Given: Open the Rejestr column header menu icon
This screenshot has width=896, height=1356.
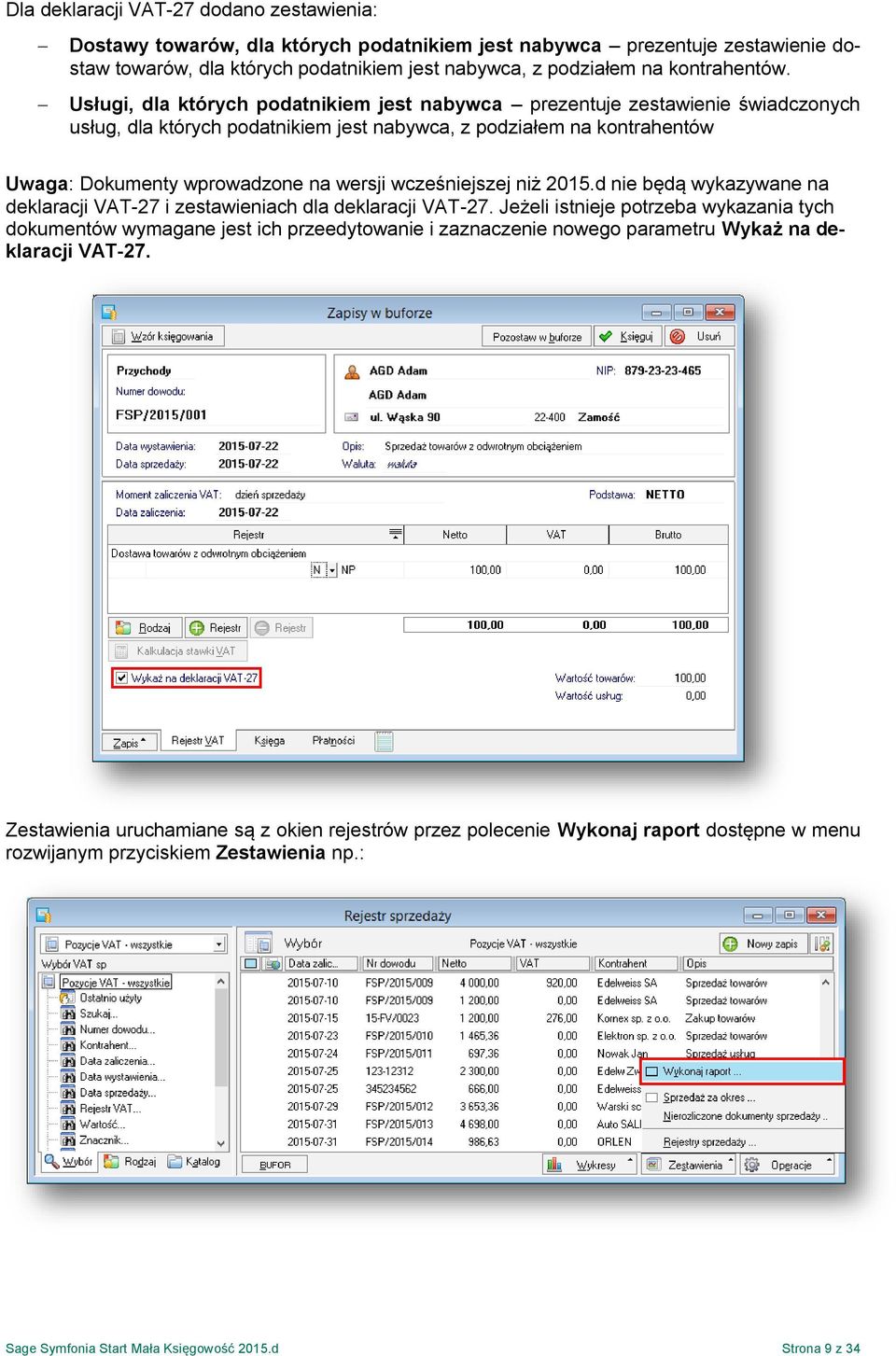Looking at the screenshot, I should [396, 535].
